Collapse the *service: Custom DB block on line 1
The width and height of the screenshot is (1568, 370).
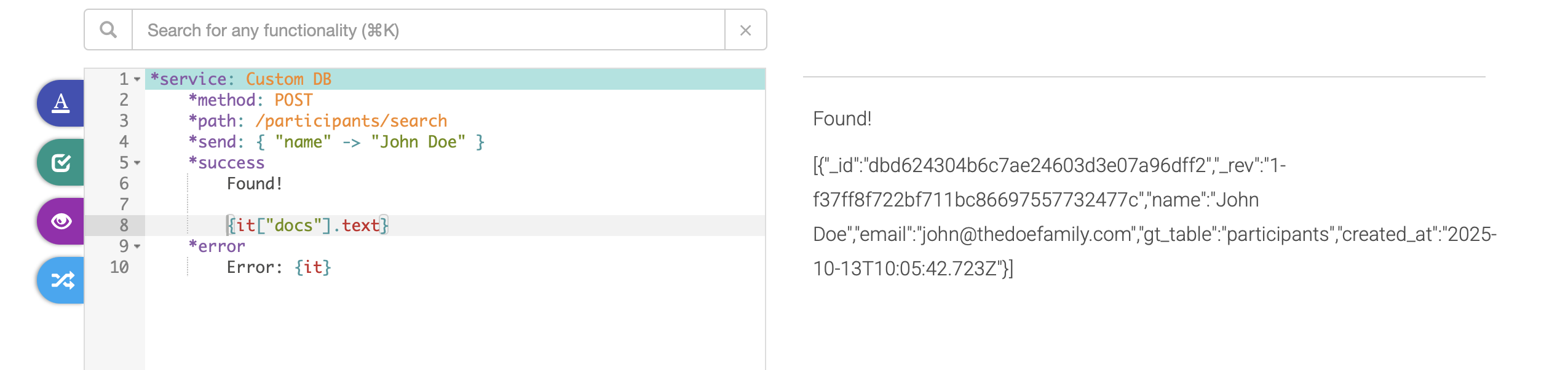pyautogui.click(x=137, y=79)
